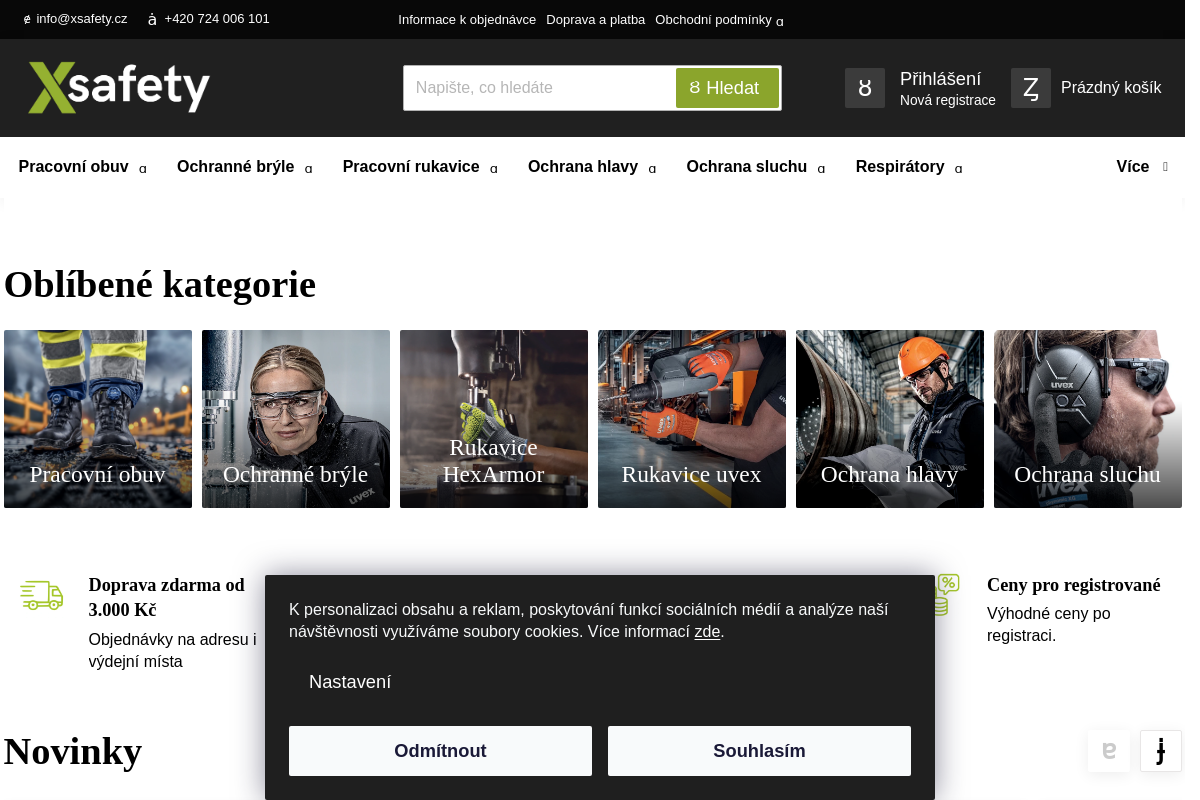
Task: Click the Oblíbené kategorie heading
Action: (160, 285)
